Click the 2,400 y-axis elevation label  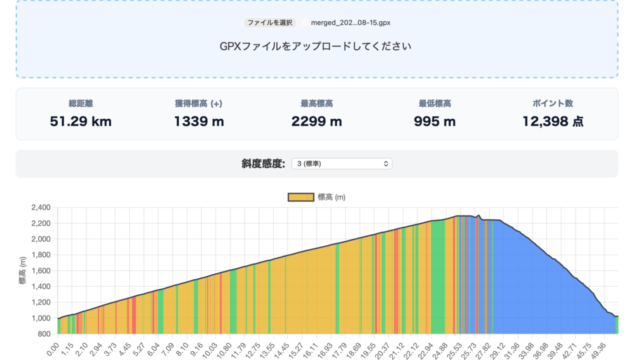pyautogui.click(x=41, y=207)
